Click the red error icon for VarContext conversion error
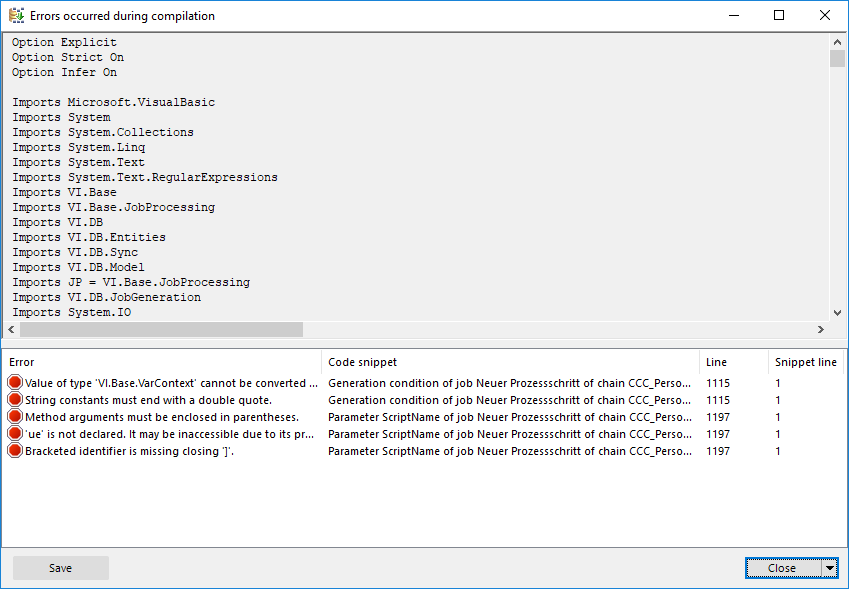Viewport: 849px width, 589px height. click(x=15, y=383)
